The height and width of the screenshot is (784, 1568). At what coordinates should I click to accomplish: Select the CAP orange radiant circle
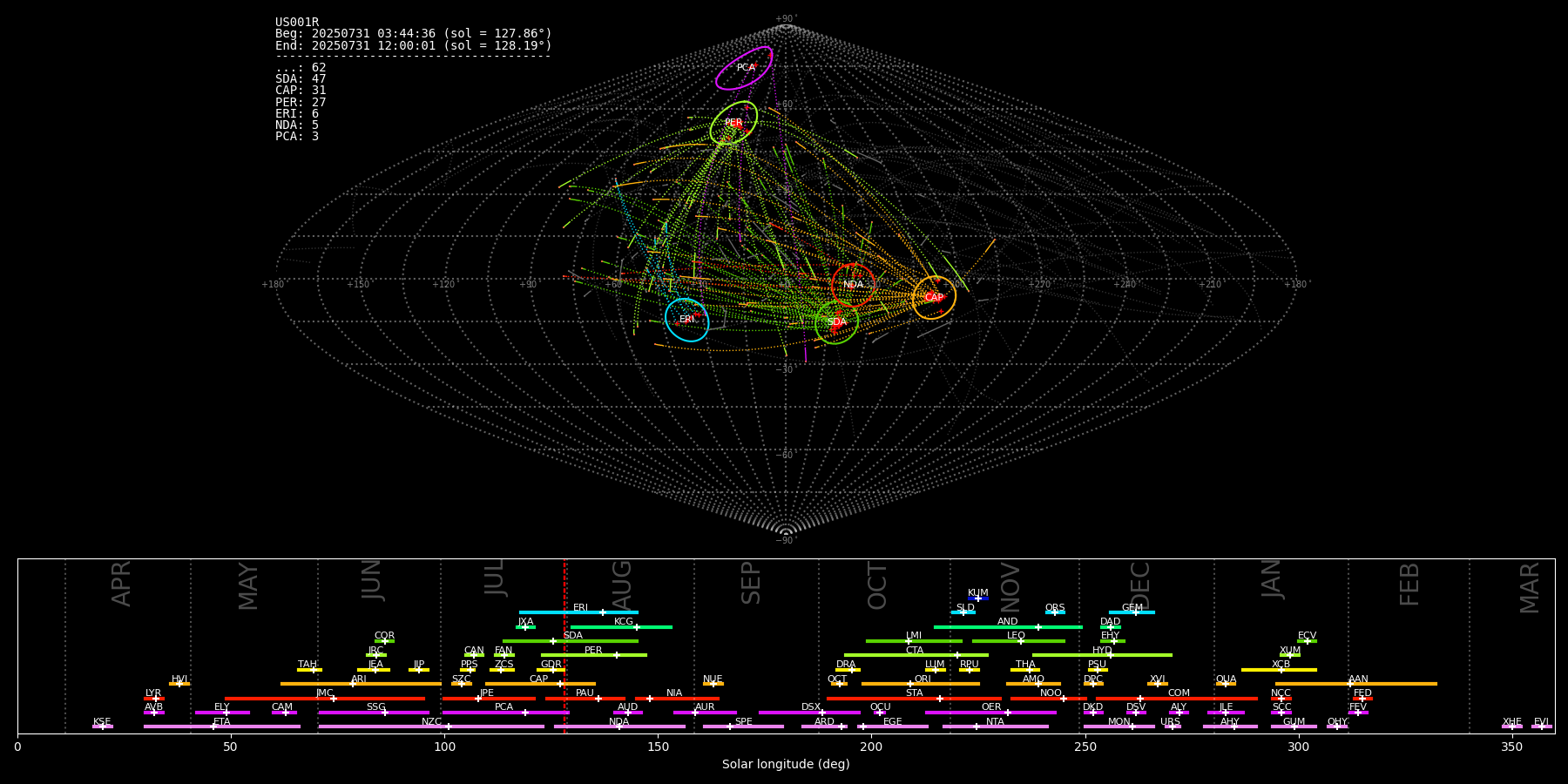coord(934,297)
